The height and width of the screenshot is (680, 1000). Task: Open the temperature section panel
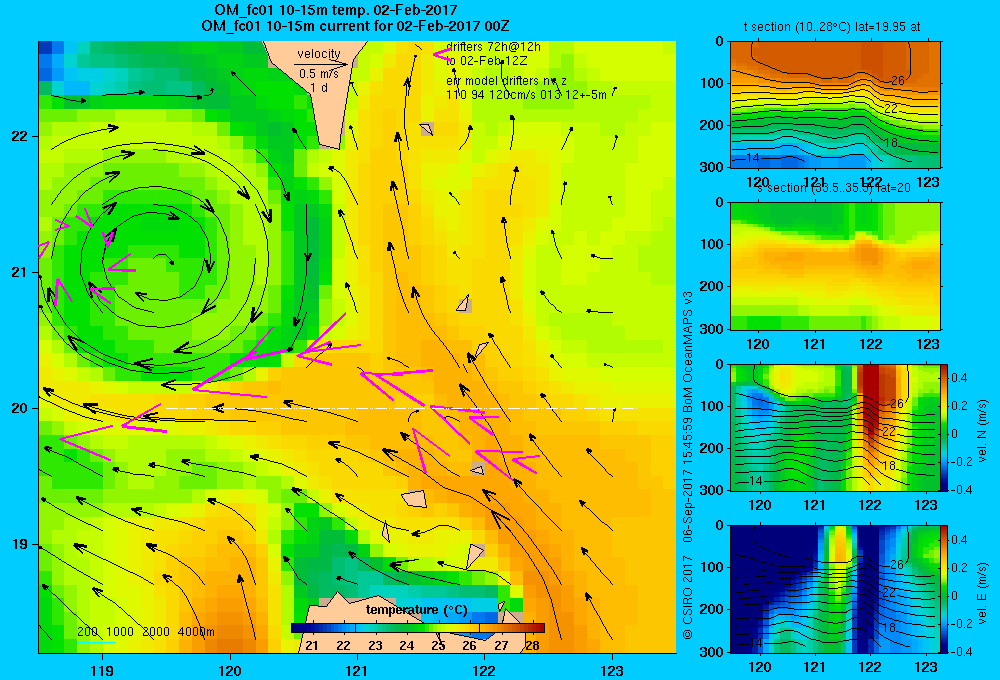click(835, 104)
